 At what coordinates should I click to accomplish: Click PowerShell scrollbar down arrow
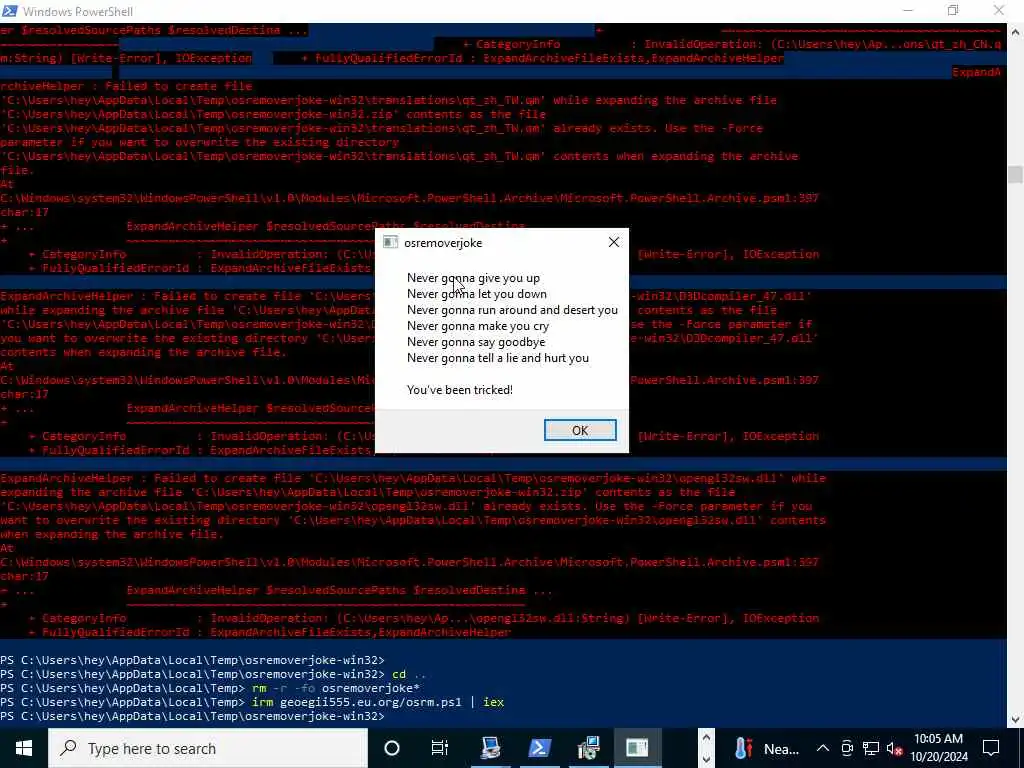(1015, 720)
